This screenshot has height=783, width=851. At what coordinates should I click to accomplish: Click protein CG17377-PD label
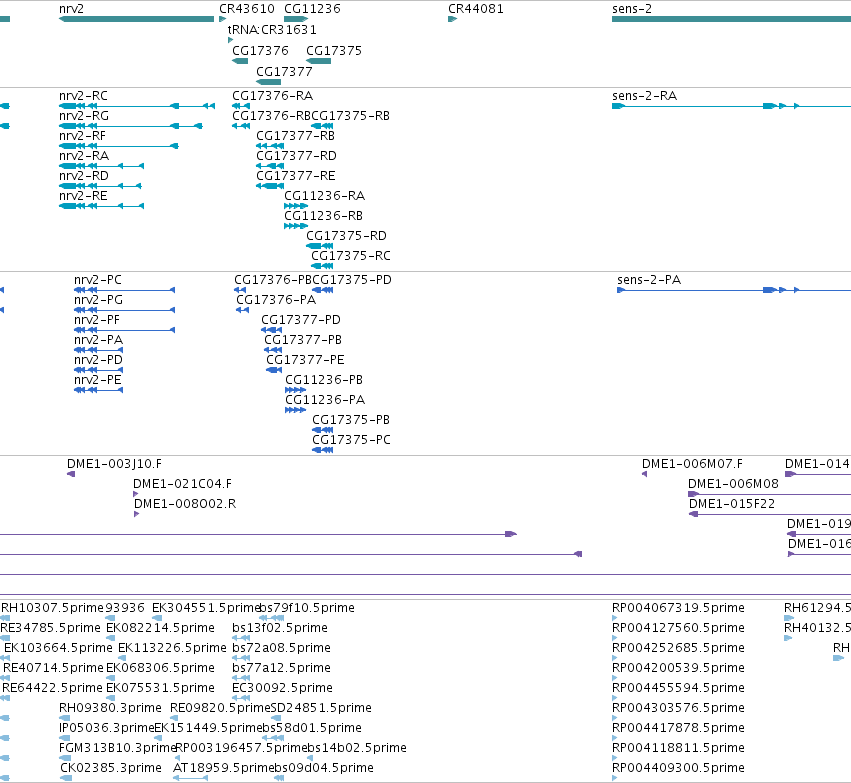pyautogui.click(x=301, y=320)
